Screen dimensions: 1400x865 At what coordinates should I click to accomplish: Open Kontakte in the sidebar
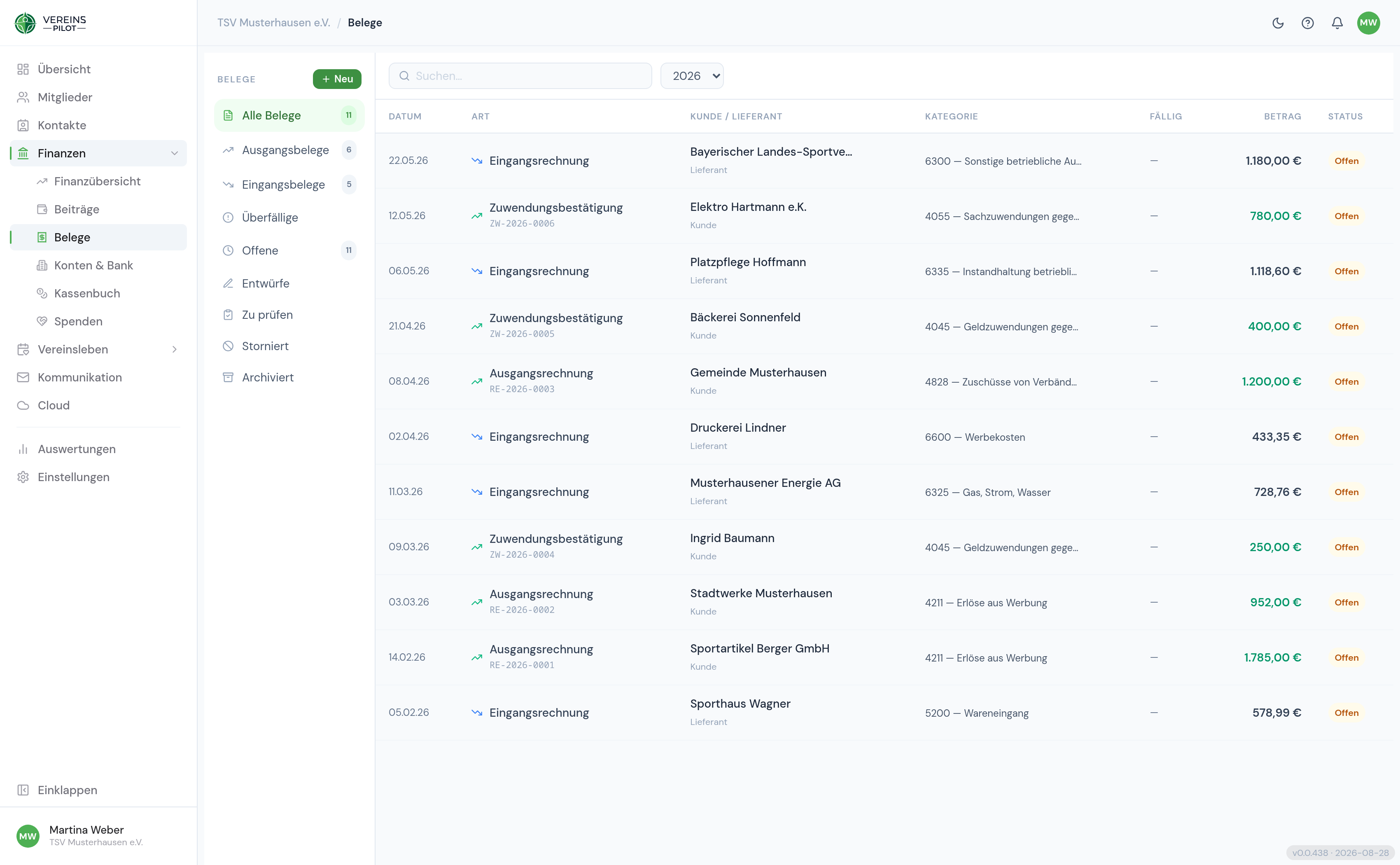(98, 125)
